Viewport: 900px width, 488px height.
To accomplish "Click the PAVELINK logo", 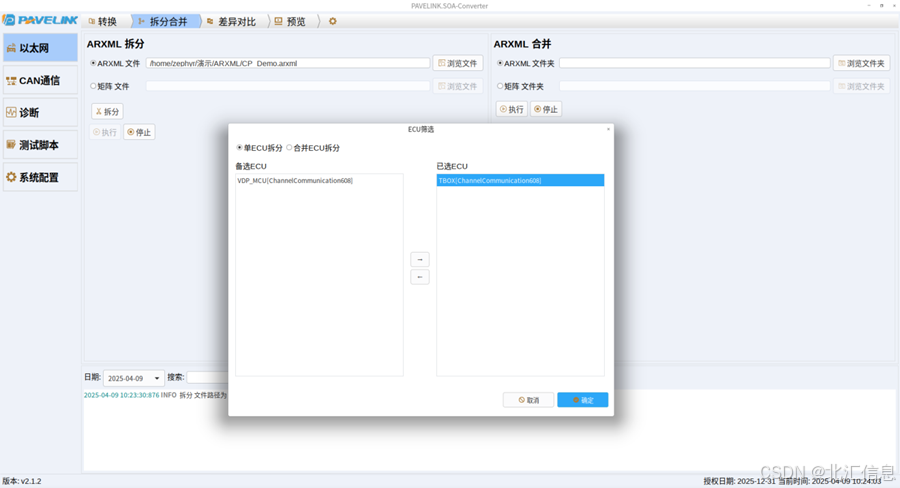I will tap(40, 20).
